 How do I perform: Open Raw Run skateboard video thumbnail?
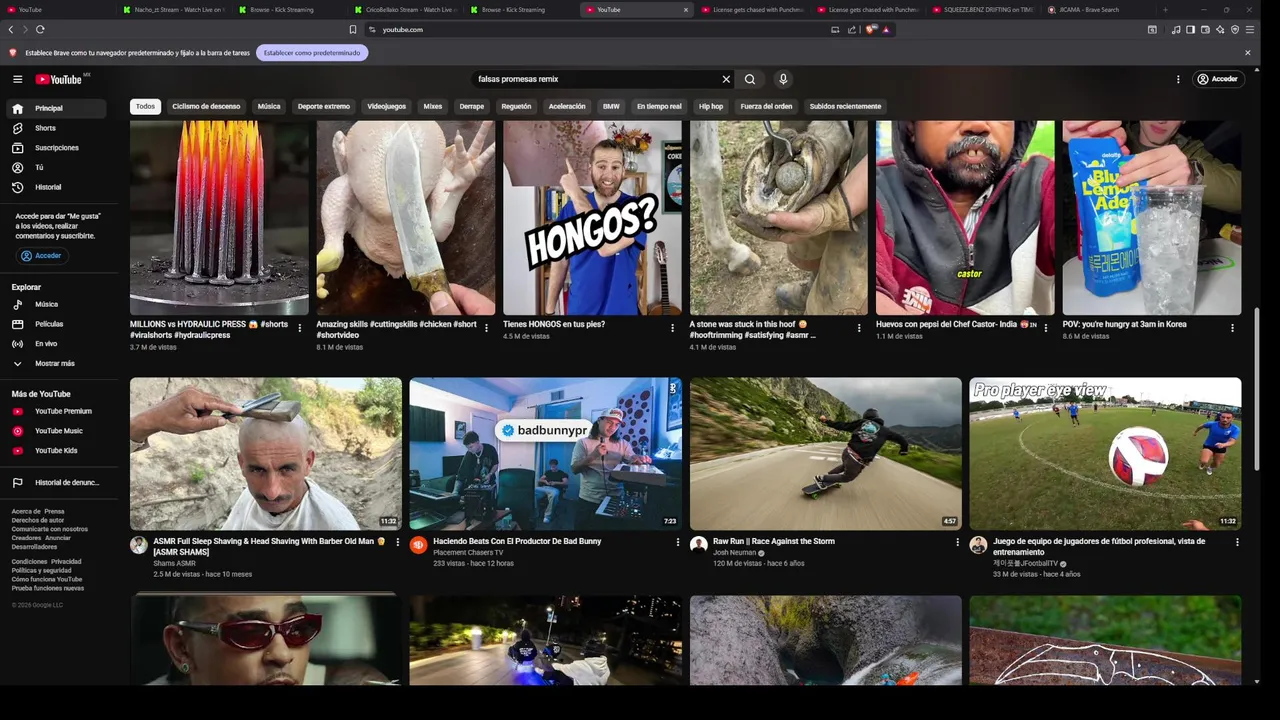click(x=826, y=453)
